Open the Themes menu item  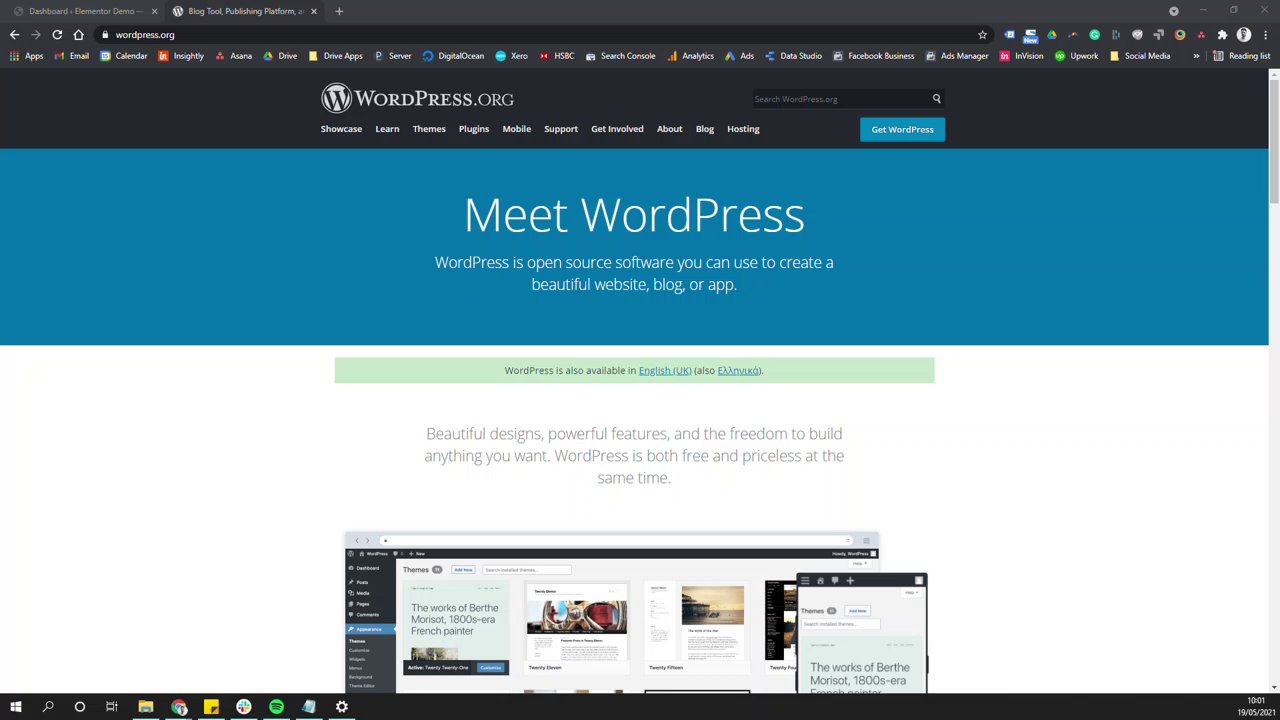(x=429, y=129)
